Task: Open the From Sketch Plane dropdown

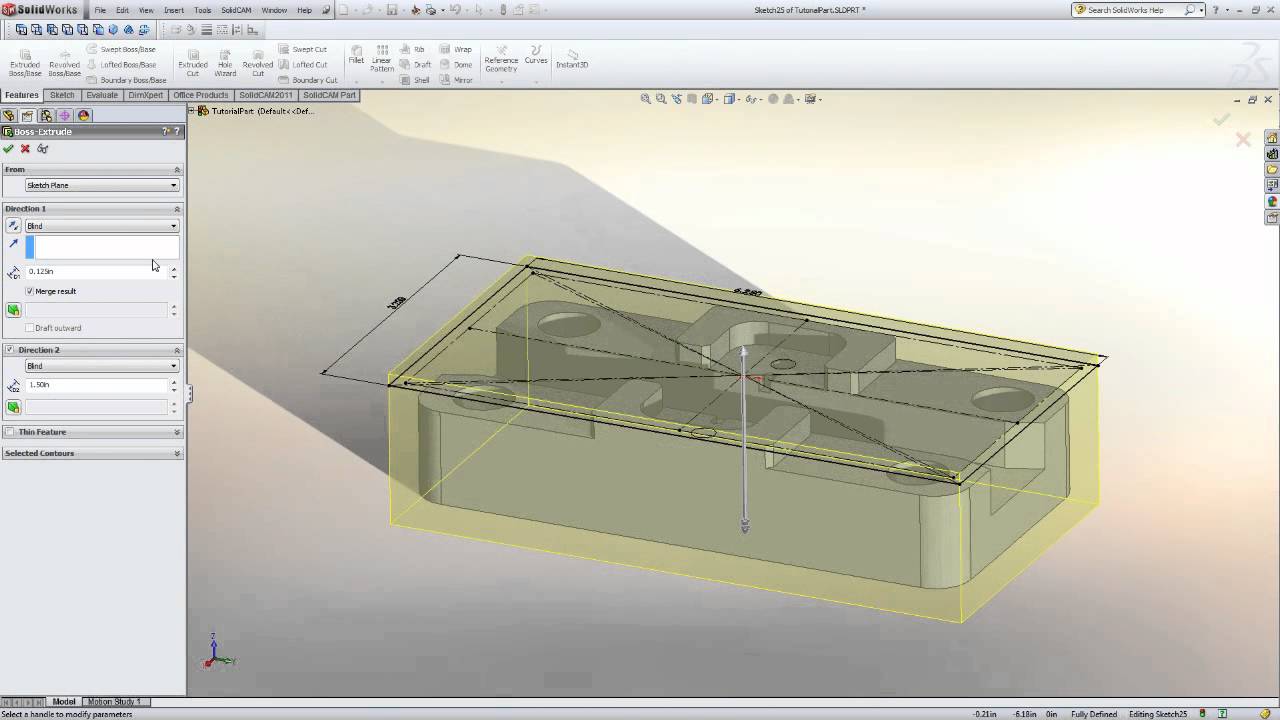Action: pos(101,185)
